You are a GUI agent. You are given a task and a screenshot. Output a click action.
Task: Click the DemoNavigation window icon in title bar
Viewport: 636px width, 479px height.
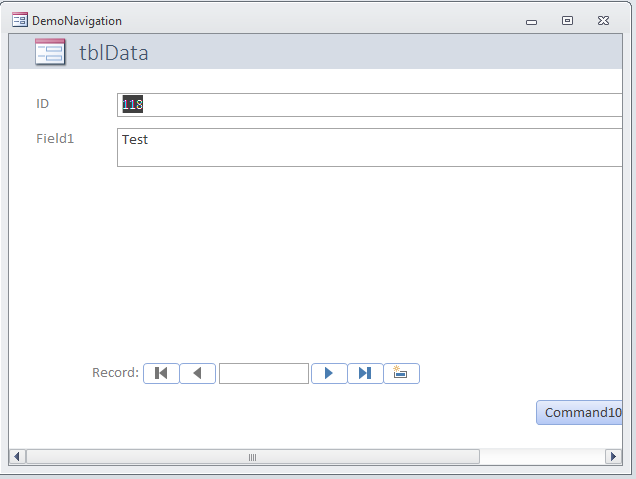[19, 20]
